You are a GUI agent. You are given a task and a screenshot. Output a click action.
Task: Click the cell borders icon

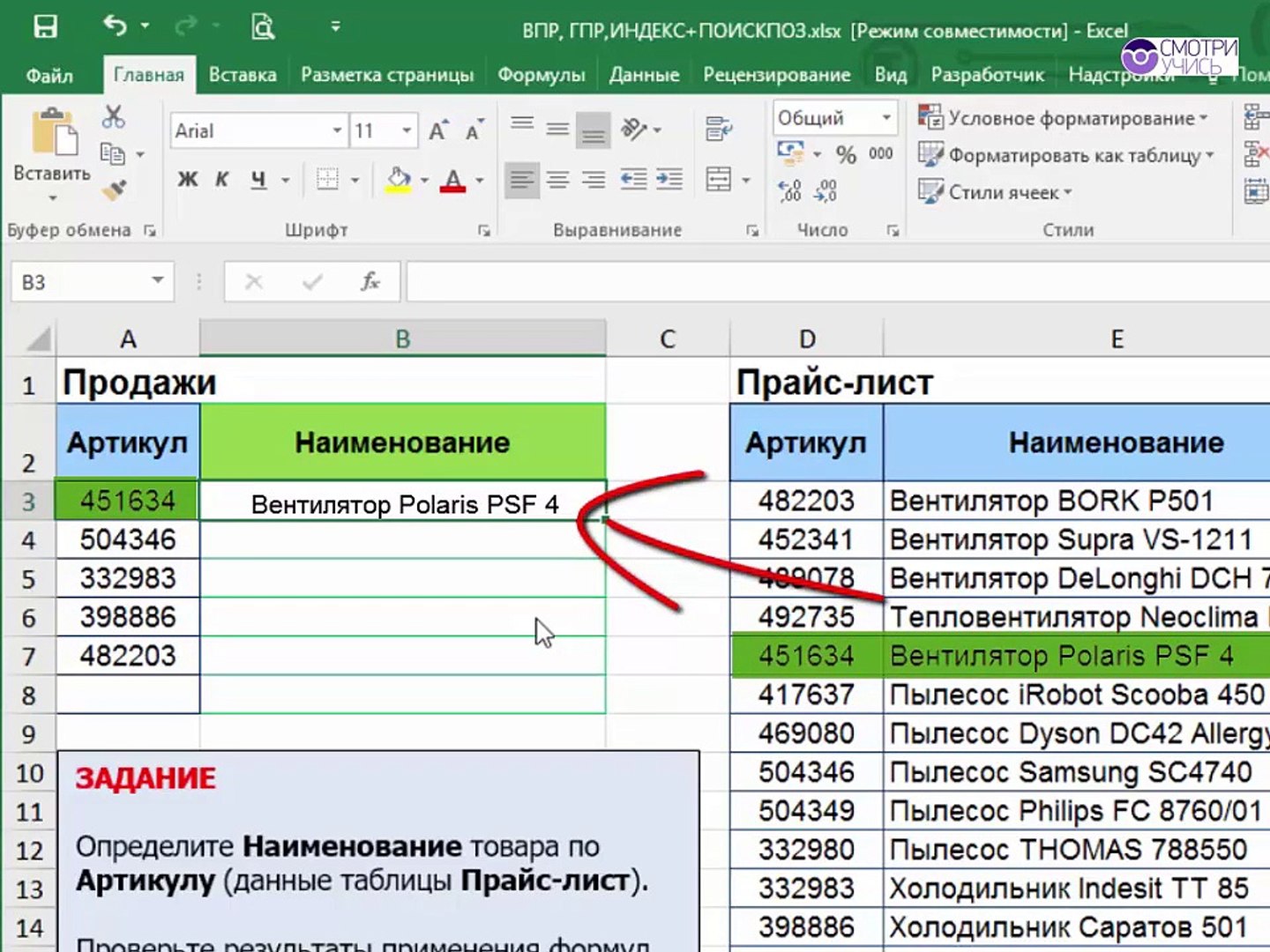(x=327, y=180)
